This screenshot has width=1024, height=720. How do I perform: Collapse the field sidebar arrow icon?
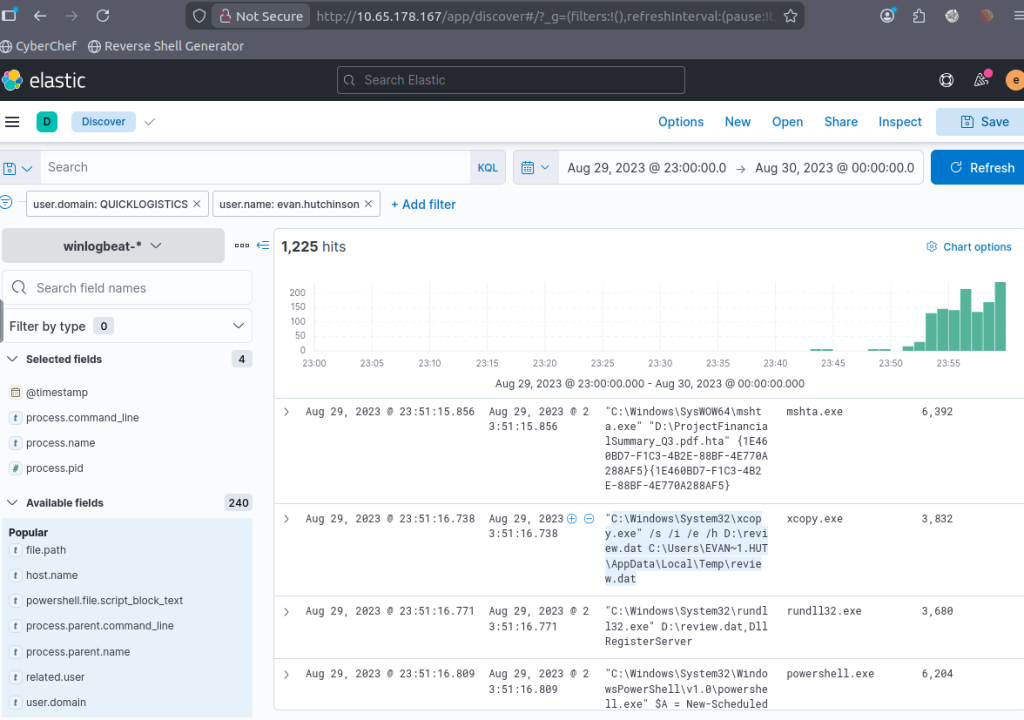point(263,245)
